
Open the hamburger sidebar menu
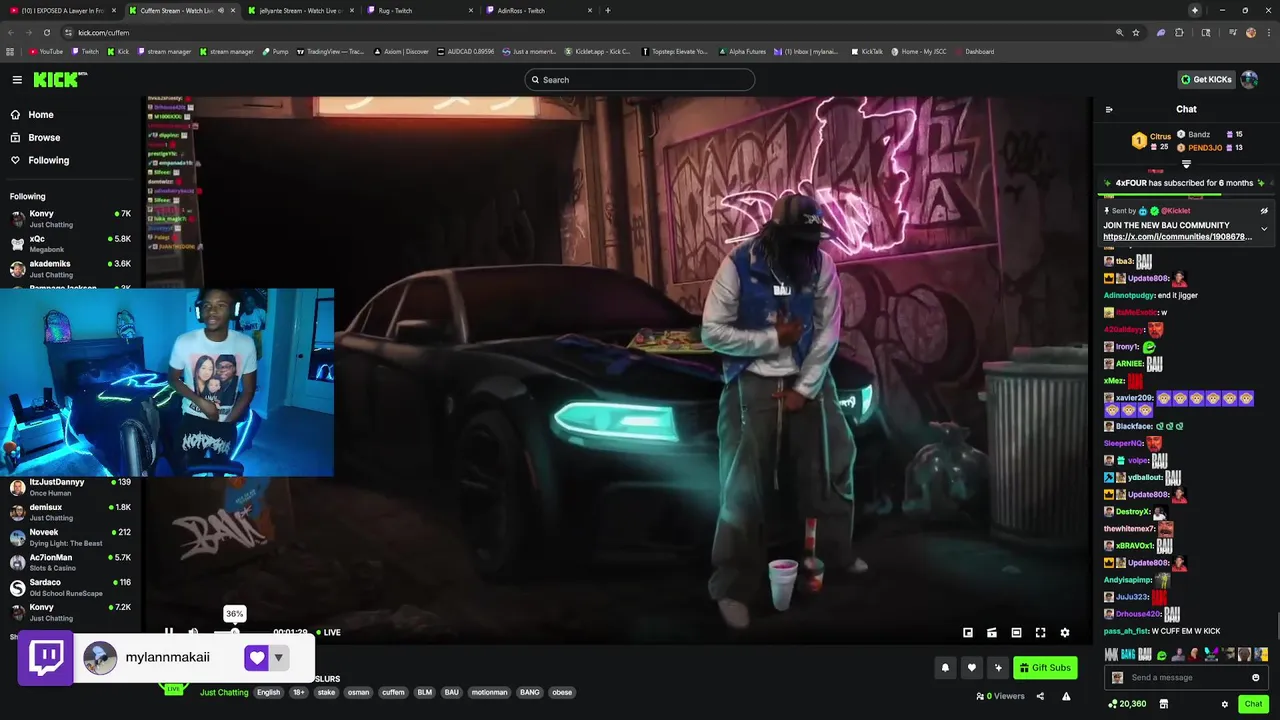(17, 80)
